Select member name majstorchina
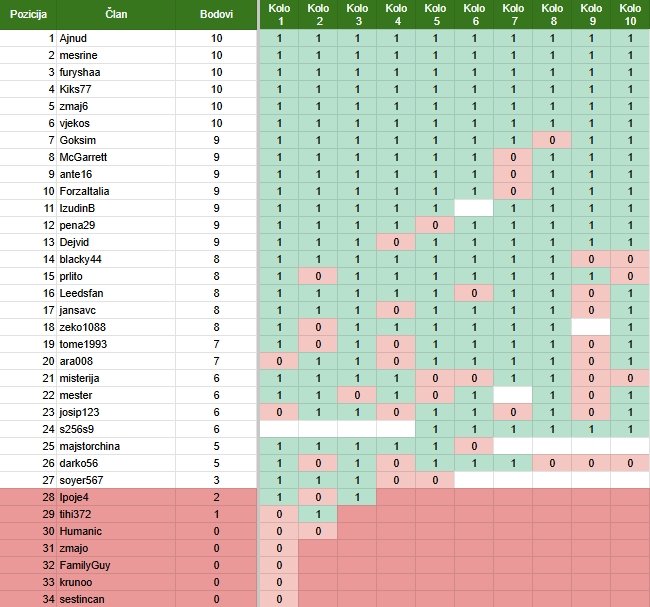The height and width of the screenshot is (607, 650). pos(92,446)
